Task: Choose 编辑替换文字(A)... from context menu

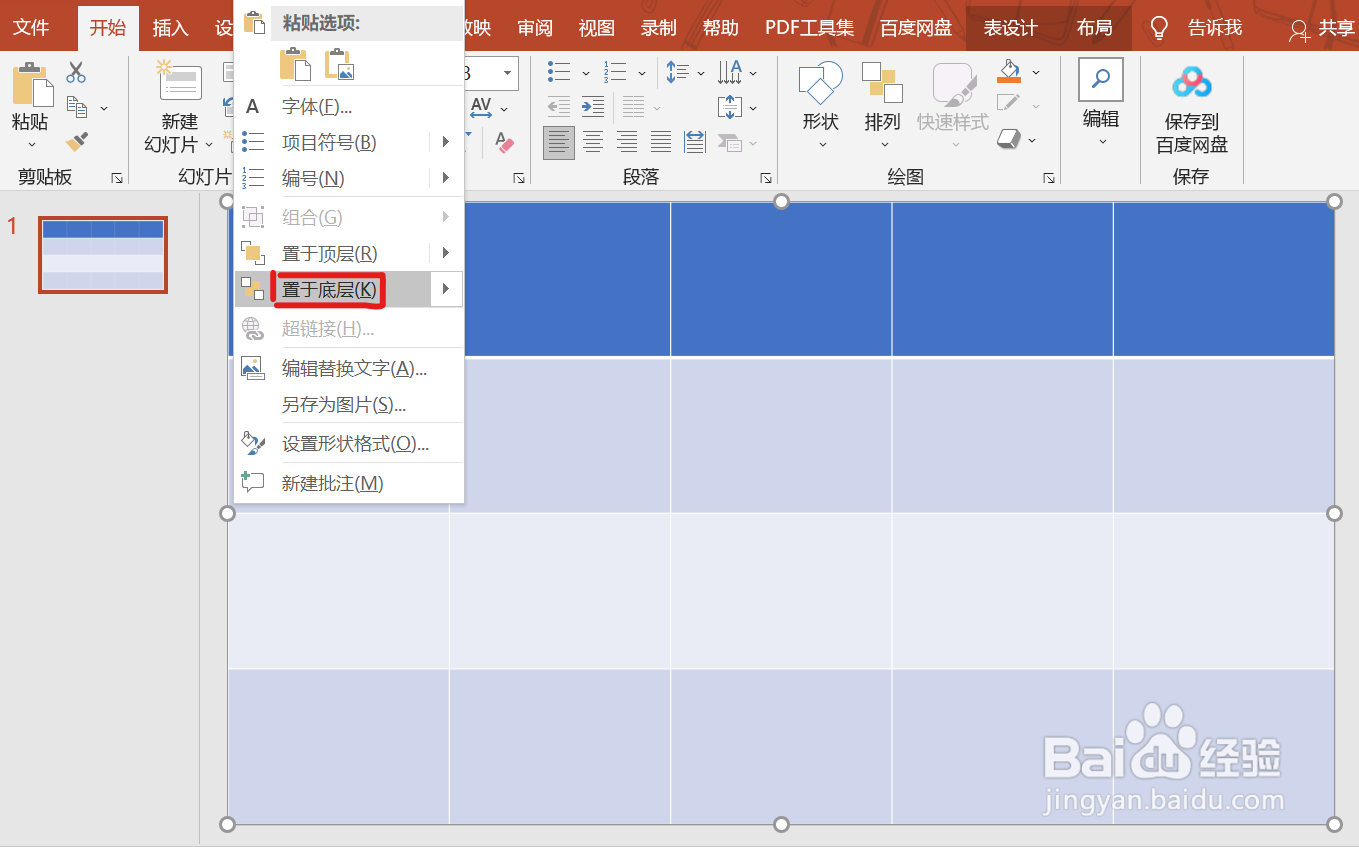Action: pos(348,368)
